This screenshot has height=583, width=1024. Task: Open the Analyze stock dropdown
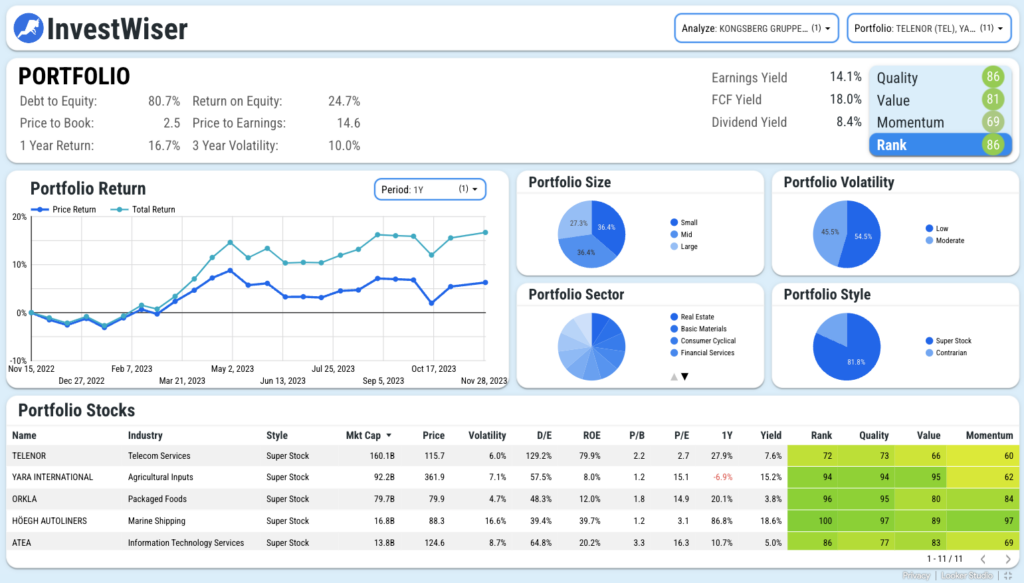tap(756, 29)
